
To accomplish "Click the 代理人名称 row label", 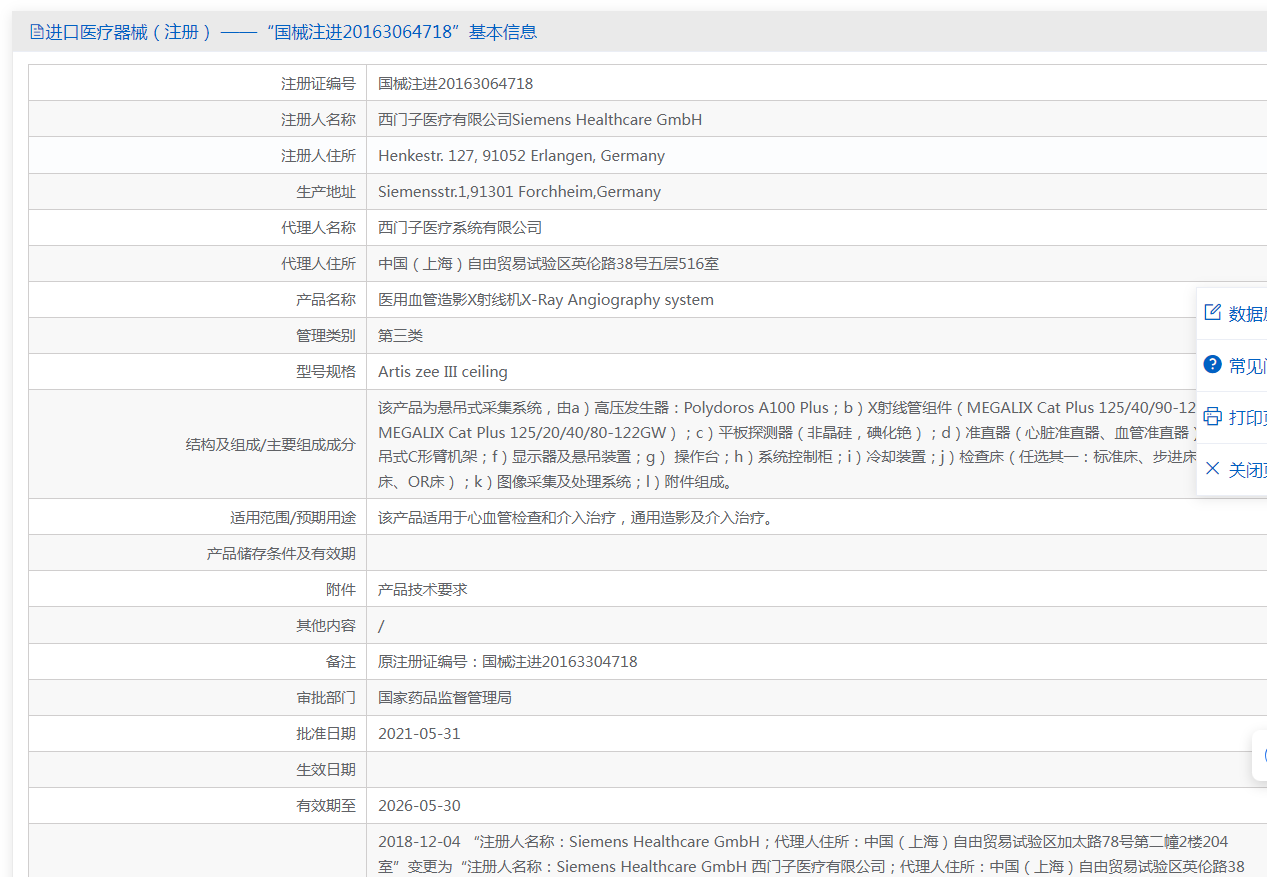I will click(x=318, y=228).
